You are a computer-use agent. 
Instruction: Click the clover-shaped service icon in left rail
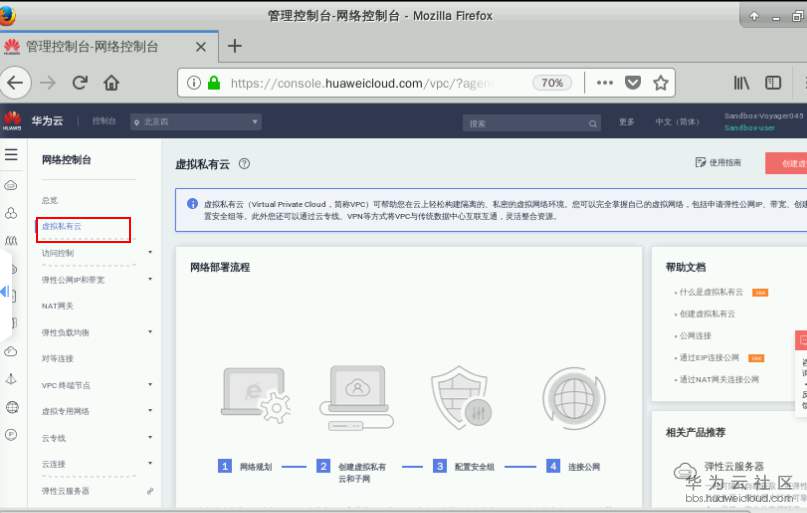point(11,213)
